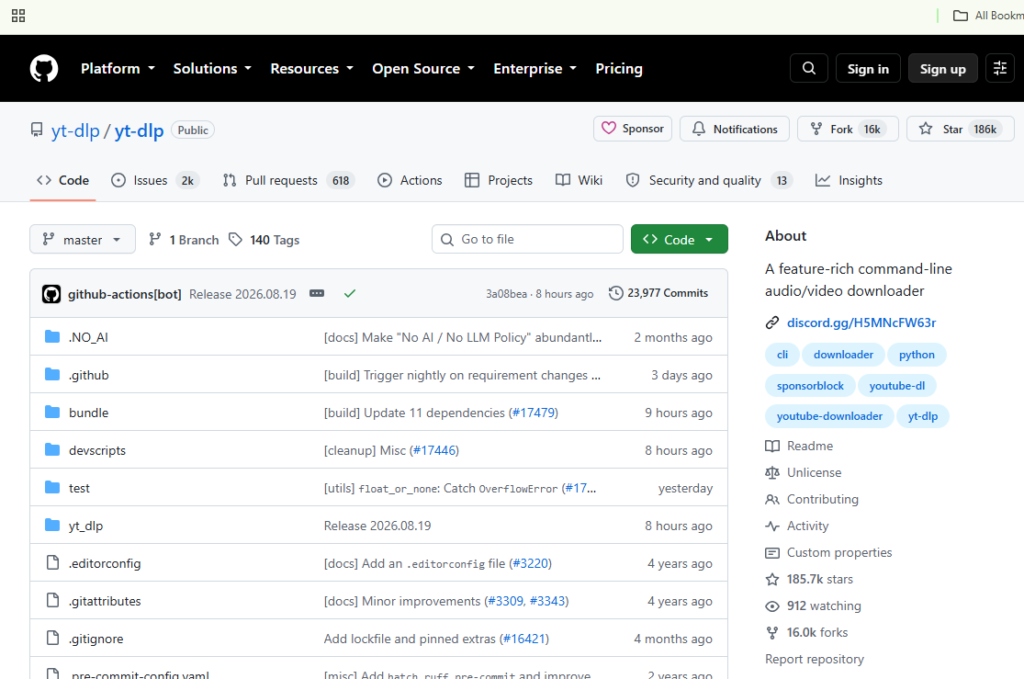
Task: Click the .editorconfig file icon
Action: click(52, 563)
